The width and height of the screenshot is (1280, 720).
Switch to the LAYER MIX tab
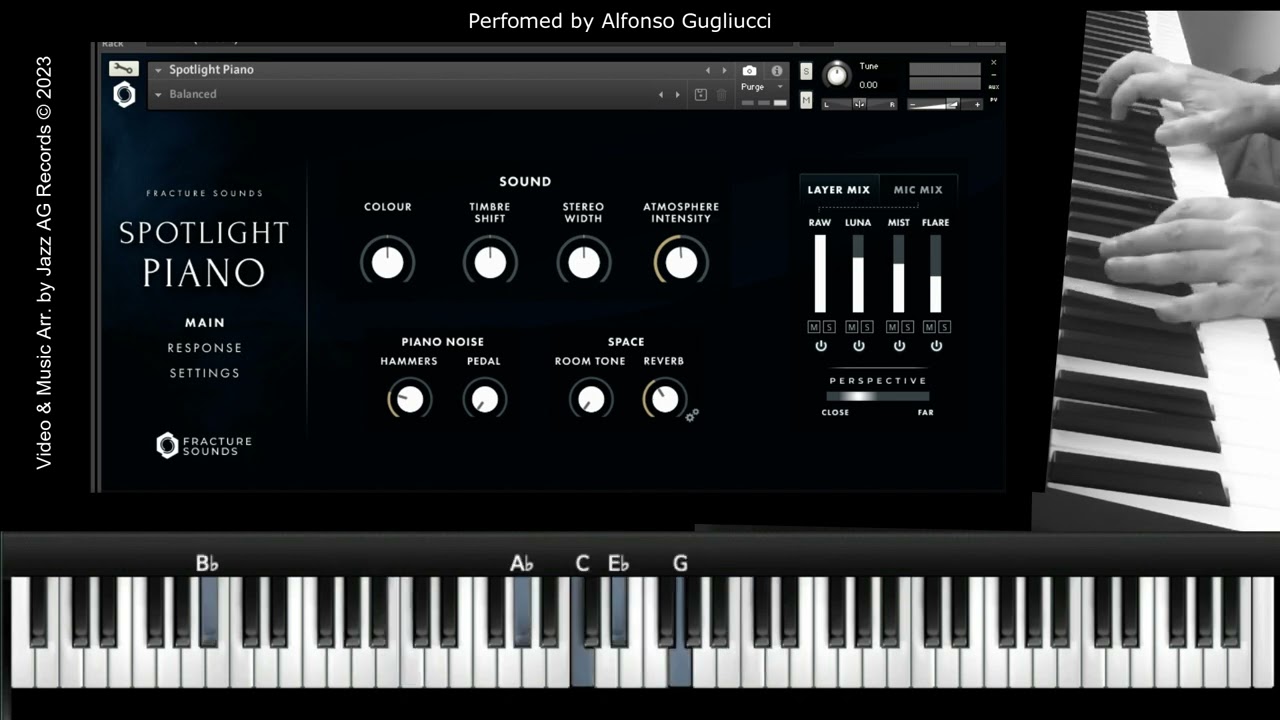pos(839,190)
